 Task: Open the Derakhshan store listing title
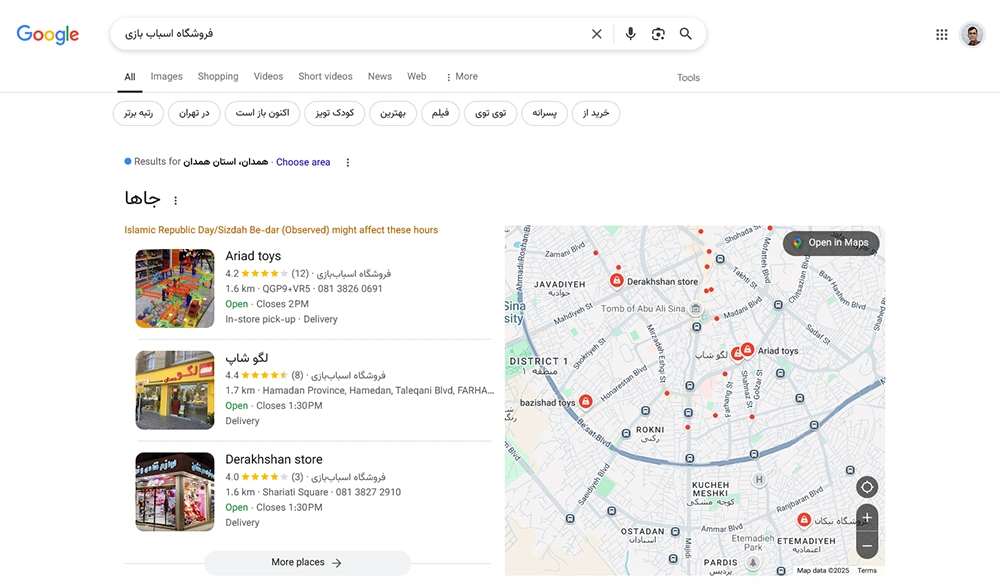coord(274,459)
